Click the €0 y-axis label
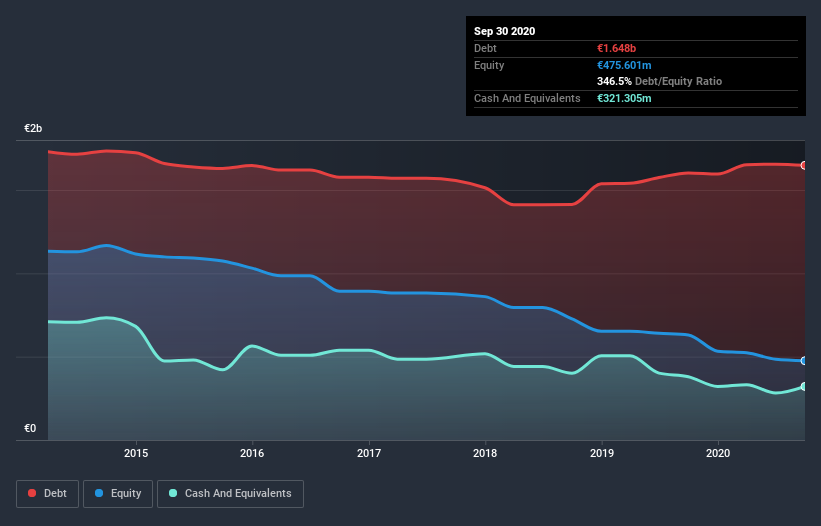The width and height of the screenshot is (821, 526). pos(30,428)
